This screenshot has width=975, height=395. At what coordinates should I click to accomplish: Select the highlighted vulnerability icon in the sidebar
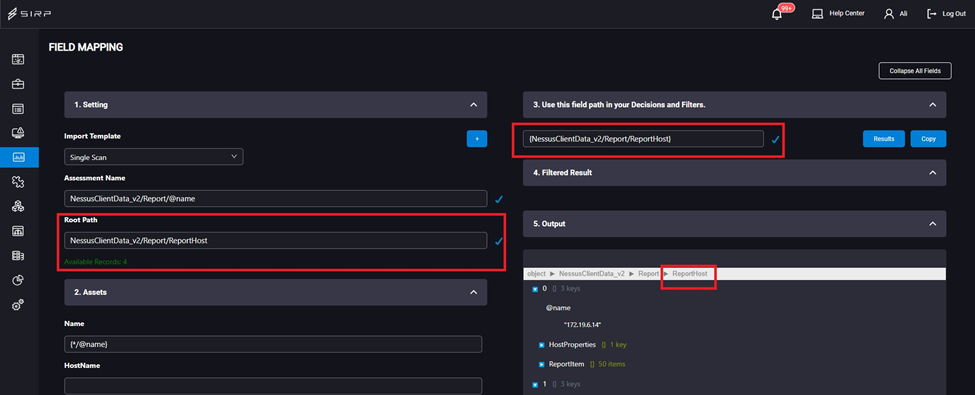[x=18, y=157]
